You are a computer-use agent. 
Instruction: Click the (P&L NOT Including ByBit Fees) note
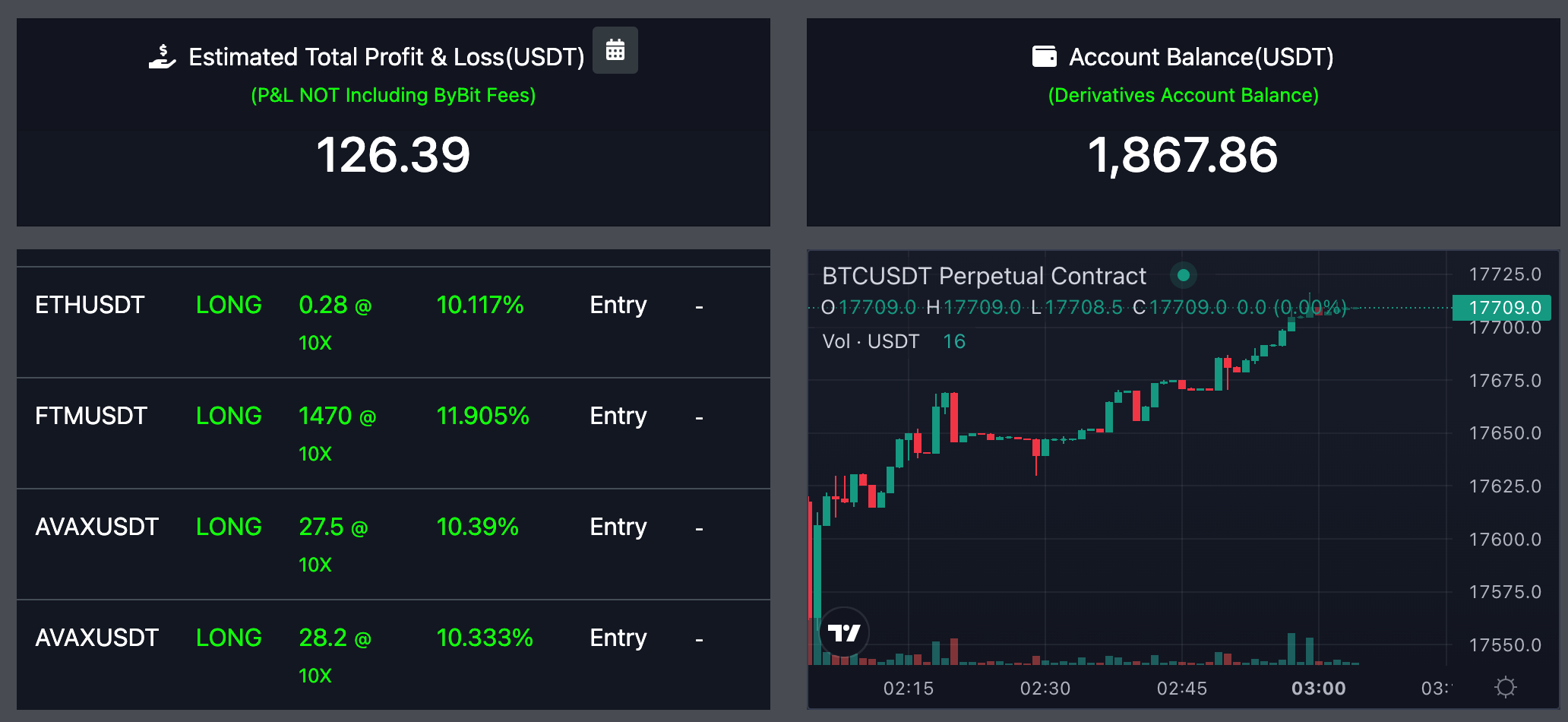coord(394,95)
